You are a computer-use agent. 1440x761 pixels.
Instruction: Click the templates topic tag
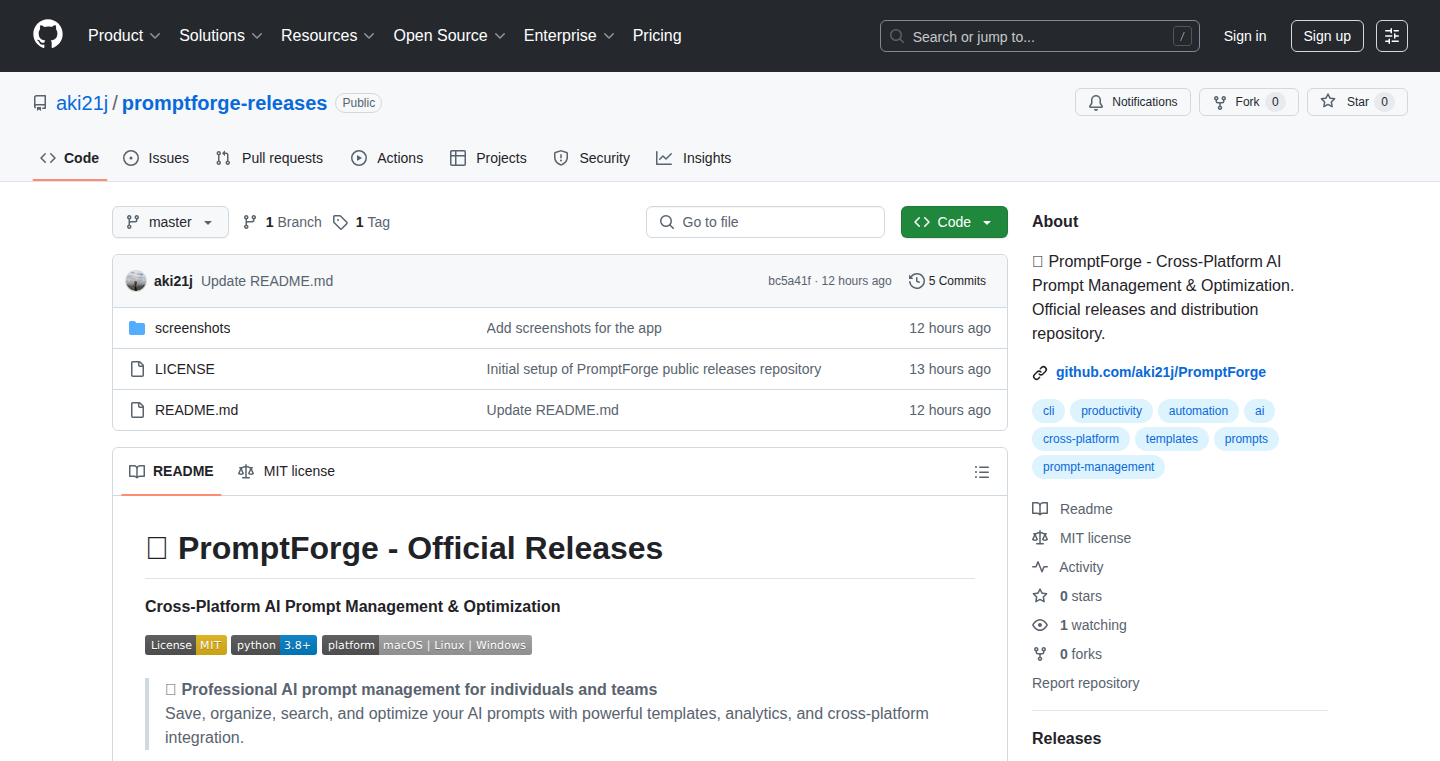point(1172,439)
